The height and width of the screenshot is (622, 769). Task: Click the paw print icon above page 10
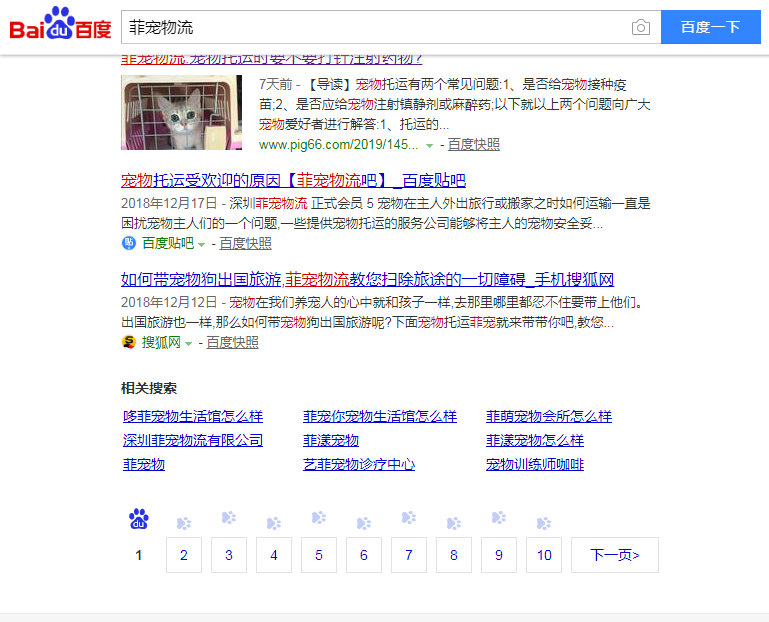(x=543, y=523)
